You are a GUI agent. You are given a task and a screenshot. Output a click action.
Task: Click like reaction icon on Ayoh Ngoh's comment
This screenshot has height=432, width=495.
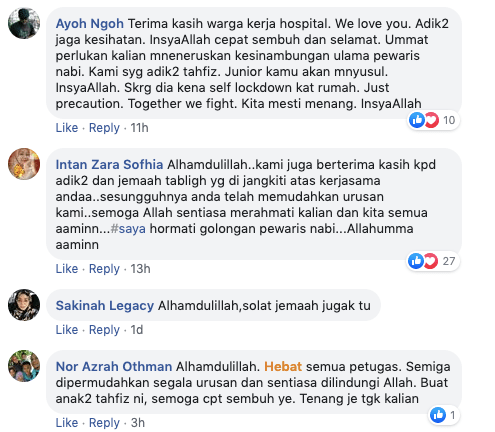(417, 120)
